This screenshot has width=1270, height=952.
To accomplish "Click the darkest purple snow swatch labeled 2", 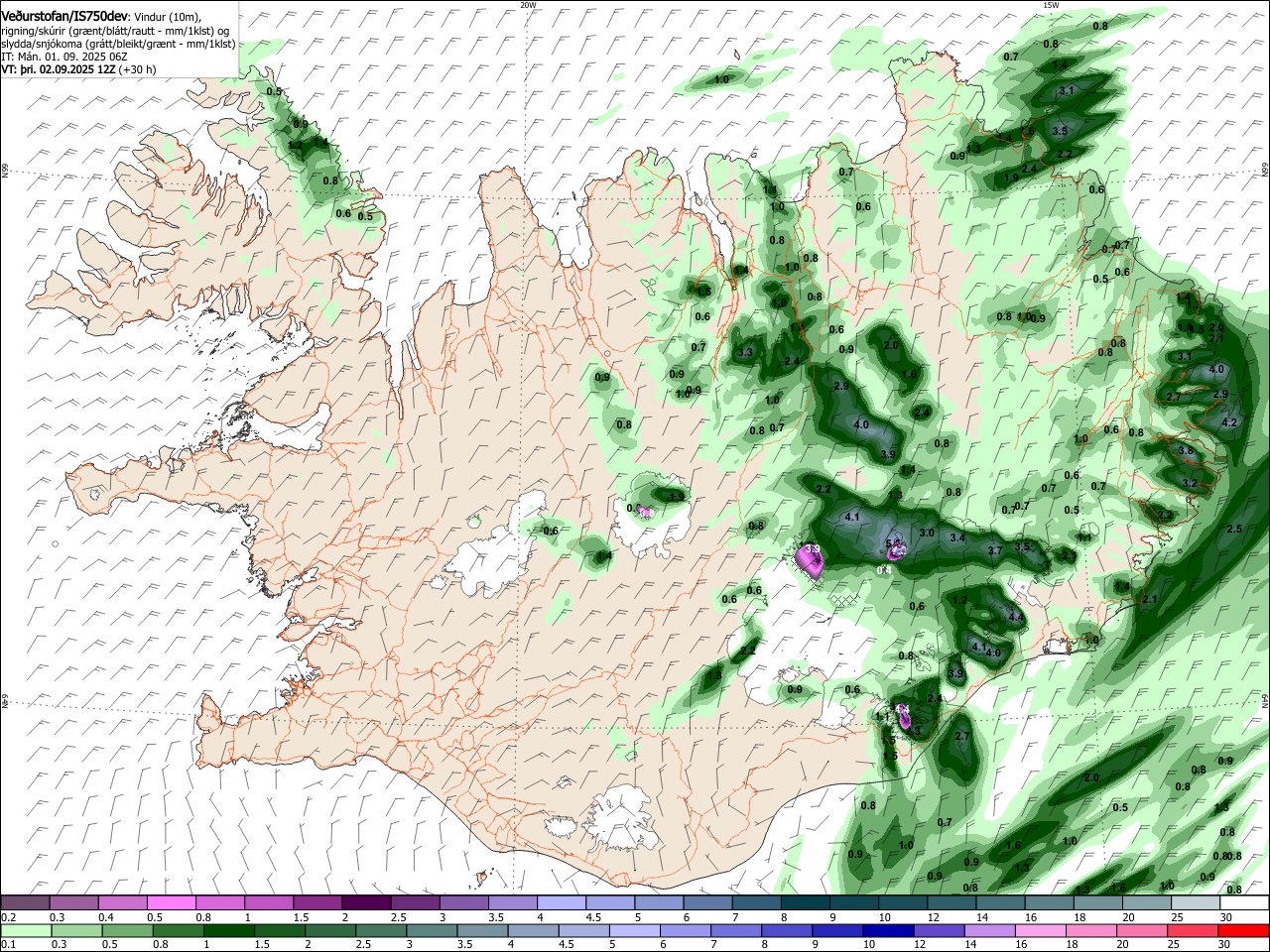I will (x=366, y=903).
